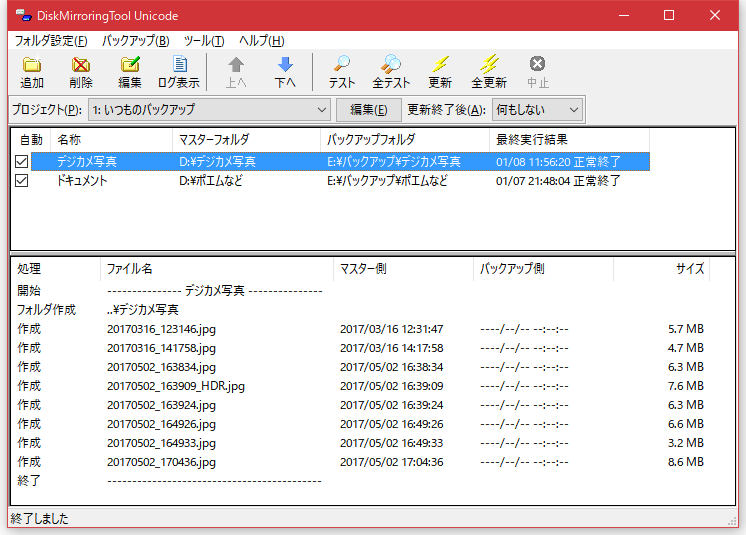Open the ツール menu
Viewport: 746px width, 535px height.
click(204, 41)
